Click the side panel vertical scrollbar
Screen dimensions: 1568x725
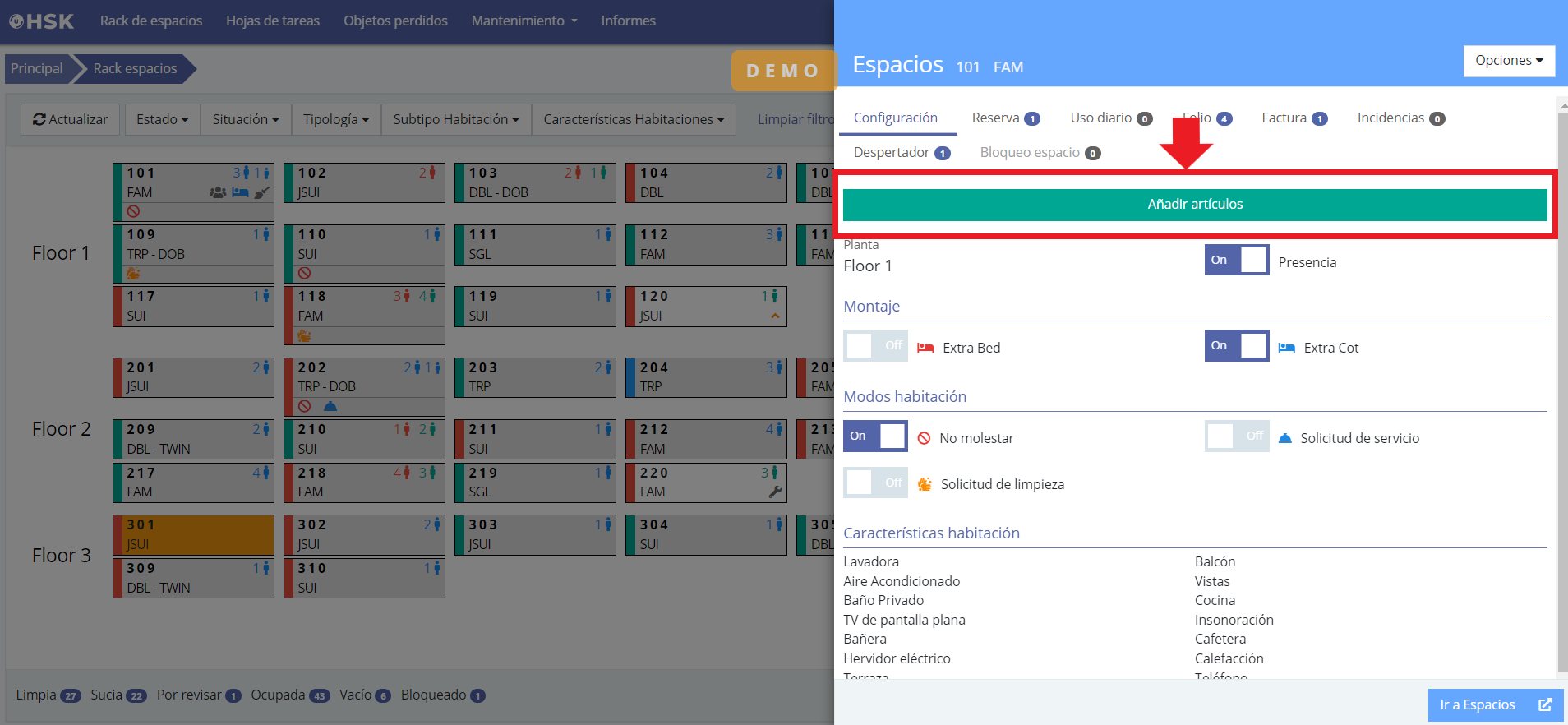pos(1561,386)
